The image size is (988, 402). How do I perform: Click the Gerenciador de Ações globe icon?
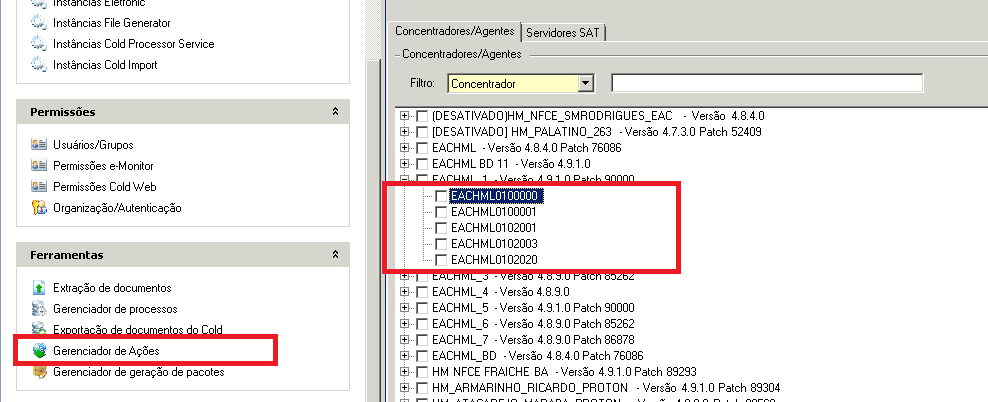click(x=39, y=351)
